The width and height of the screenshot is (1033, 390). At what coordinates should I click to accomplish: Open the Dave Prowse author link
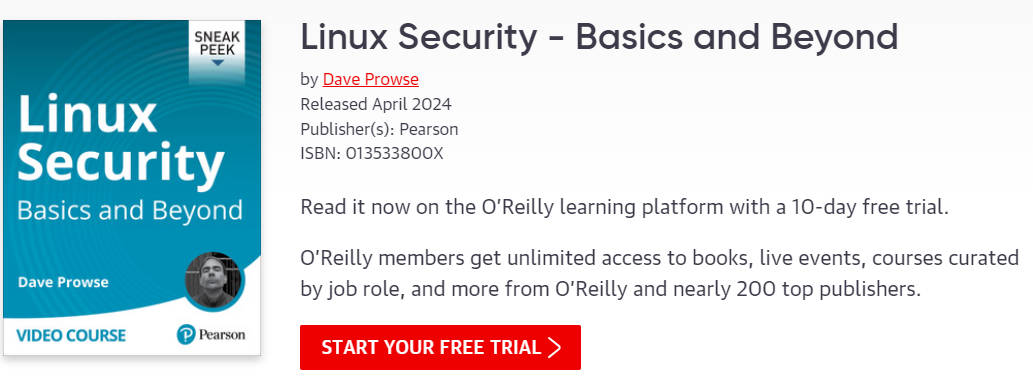point(370,79)
